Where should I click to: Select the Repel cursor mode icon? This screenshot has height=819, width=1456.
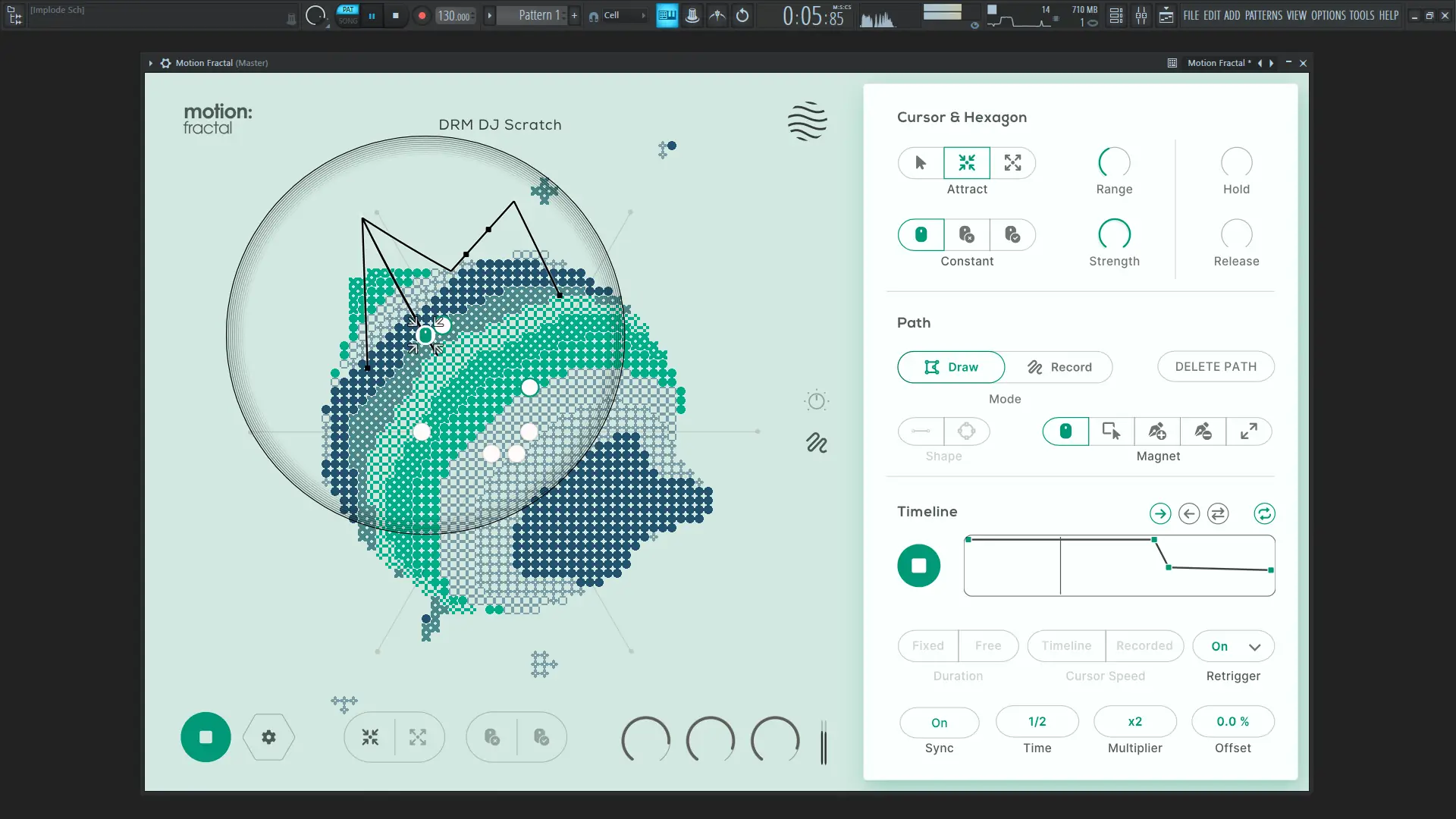pyautogui.click(x=1012, y=163)
